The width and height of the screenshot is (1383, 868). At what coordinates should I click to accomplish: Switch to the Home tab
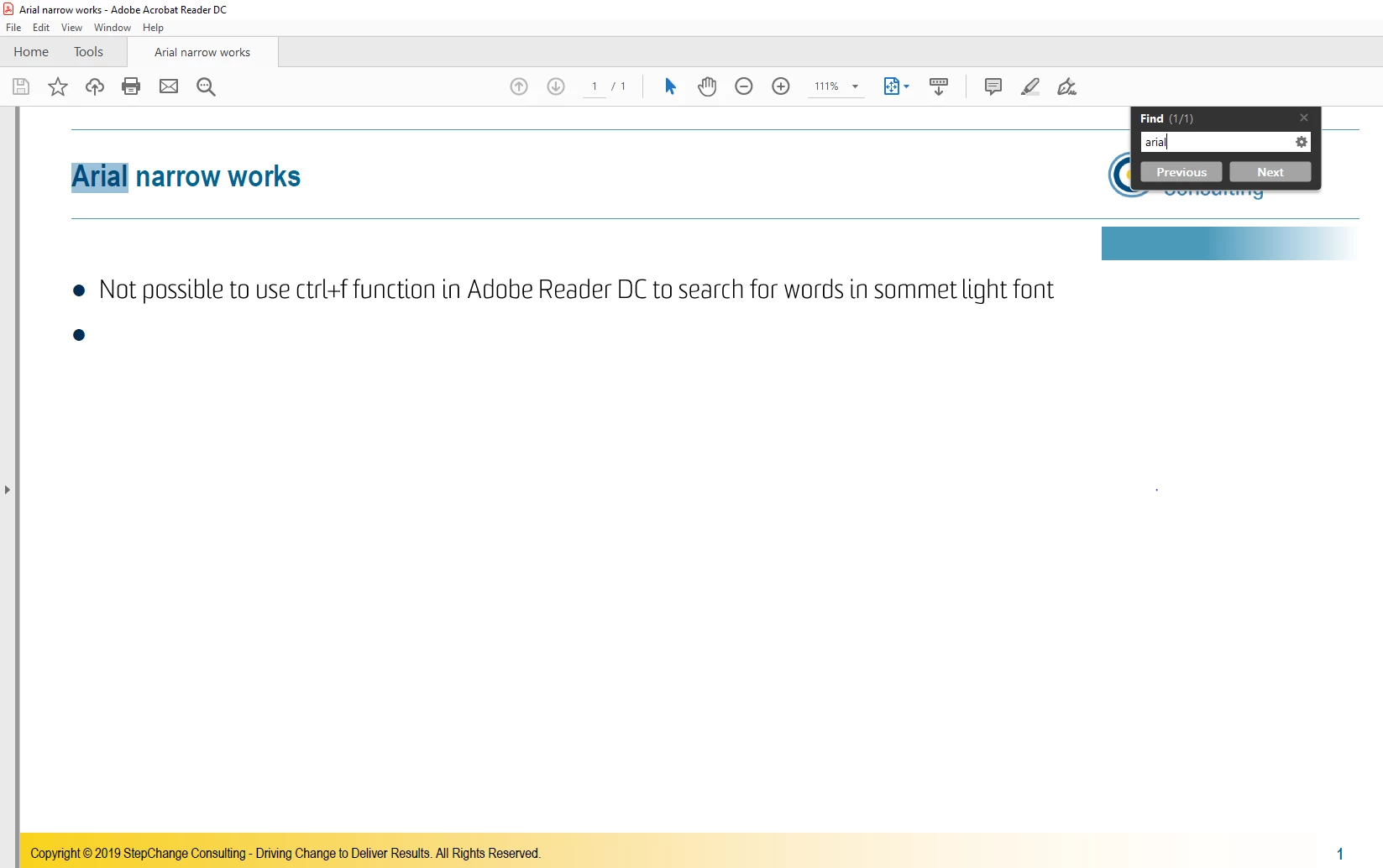click(31, 52)
